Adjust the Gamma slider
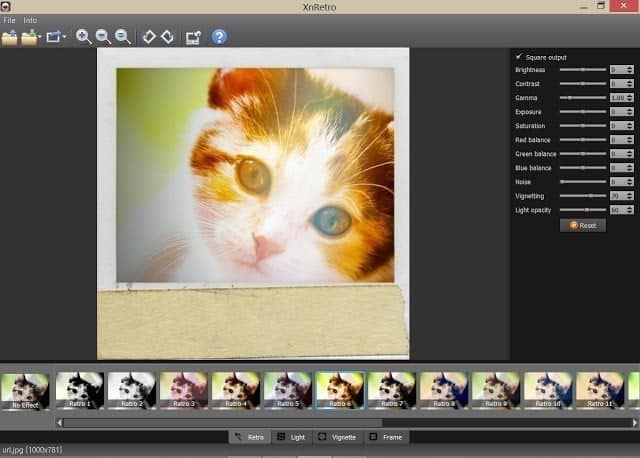 (x=583, y=98)
